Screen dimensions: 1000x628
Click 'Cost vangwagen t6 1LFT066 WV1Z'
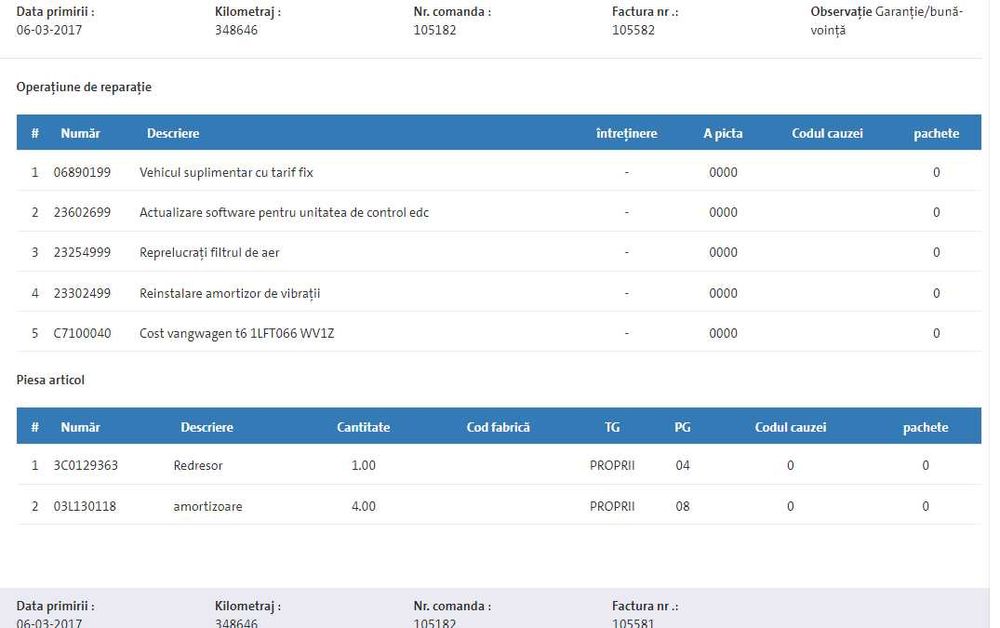(x=237, y=333)
